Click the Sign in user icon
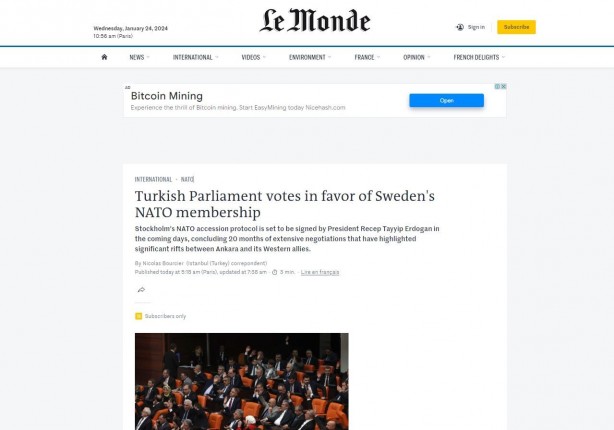The height and width of the screenshot is (430, 614). click(460, 27)
